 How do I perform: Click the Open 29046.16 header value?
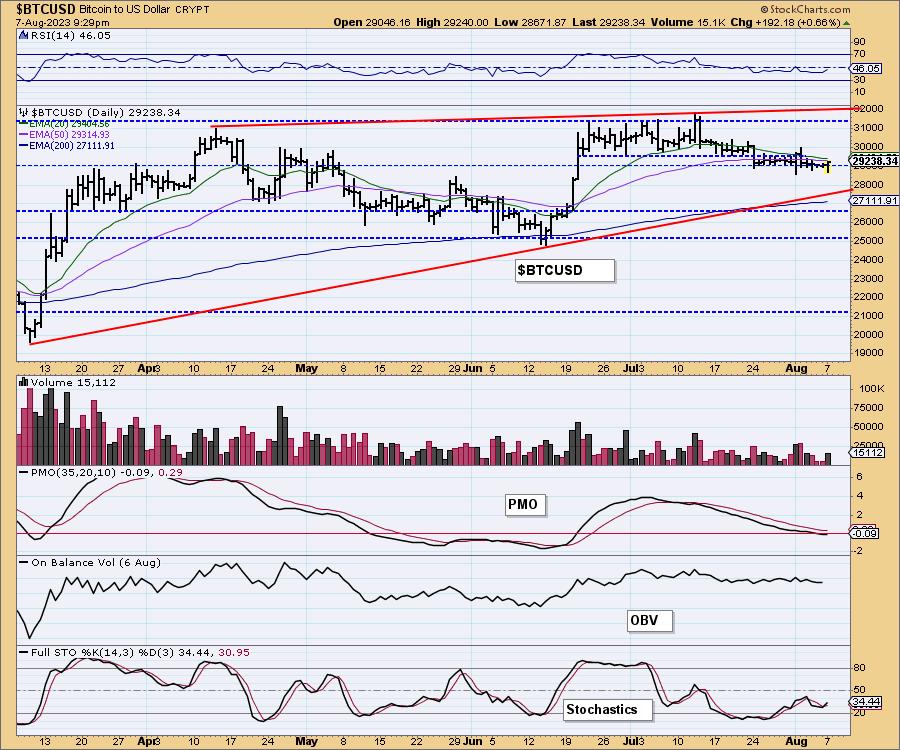click(x=372, y=23)
